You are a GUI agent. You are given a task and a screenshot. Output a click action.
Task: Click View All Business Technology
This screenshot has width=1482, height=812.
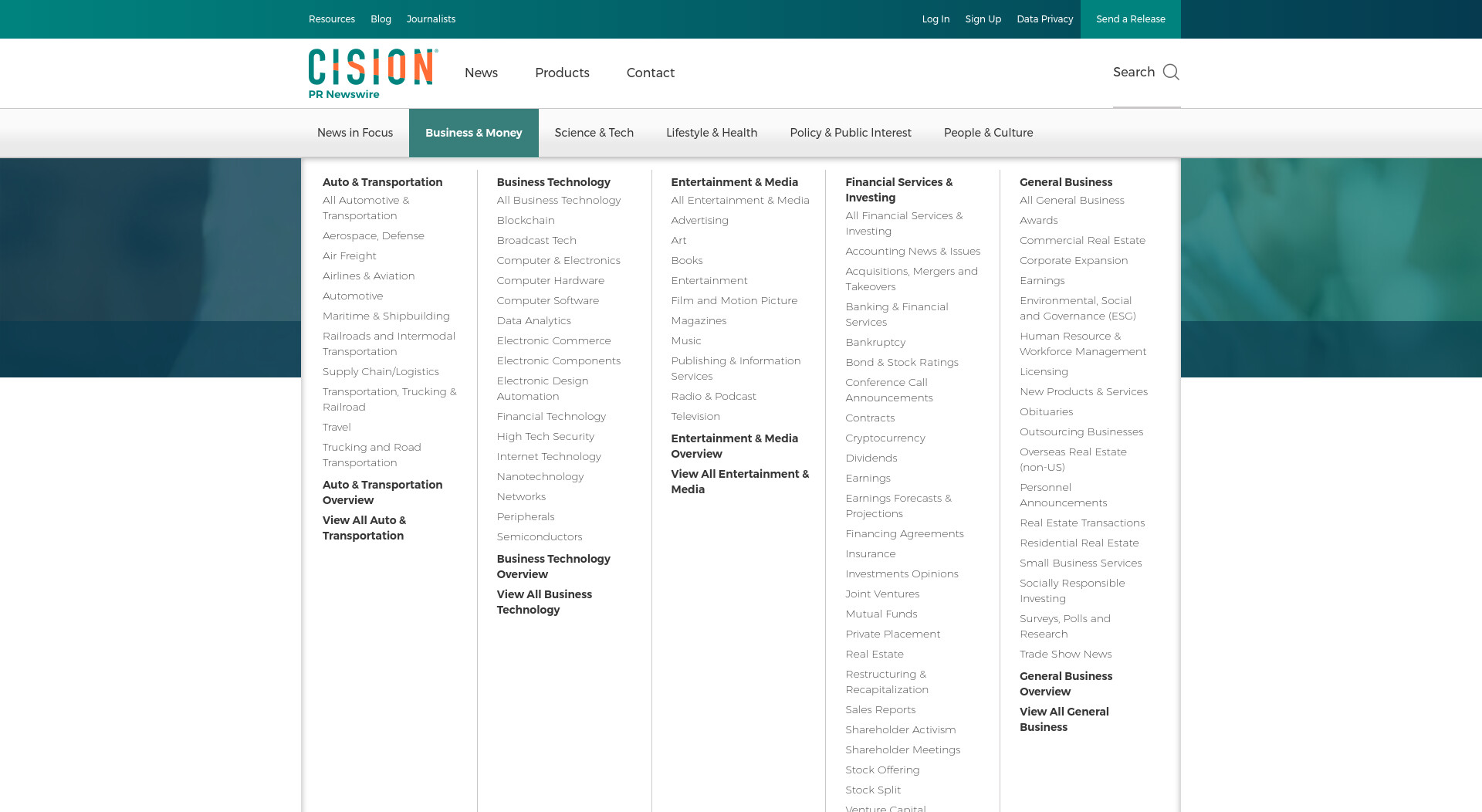pyautogui.click(x=544, y=602)
